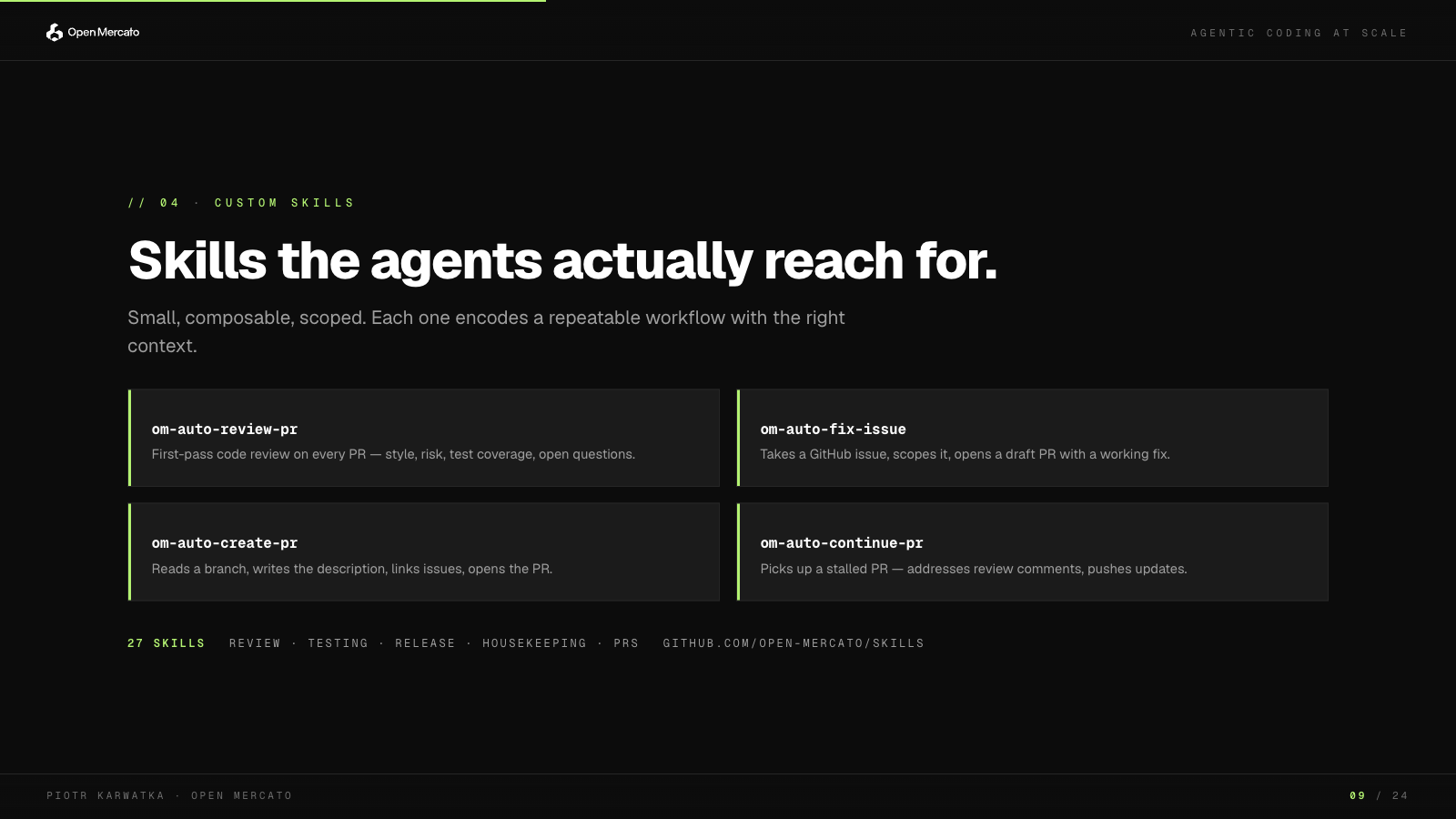Click the 'Piotr Karwatka · Open Mercato' footer text

pos(169,795)
